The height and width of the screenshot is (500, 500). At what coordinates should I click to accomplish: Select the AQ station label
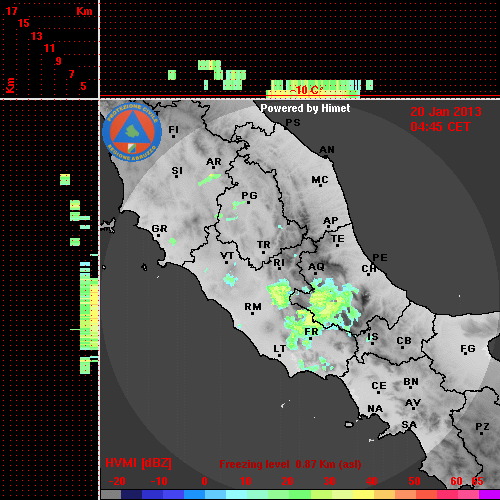(x=316, y=267)
